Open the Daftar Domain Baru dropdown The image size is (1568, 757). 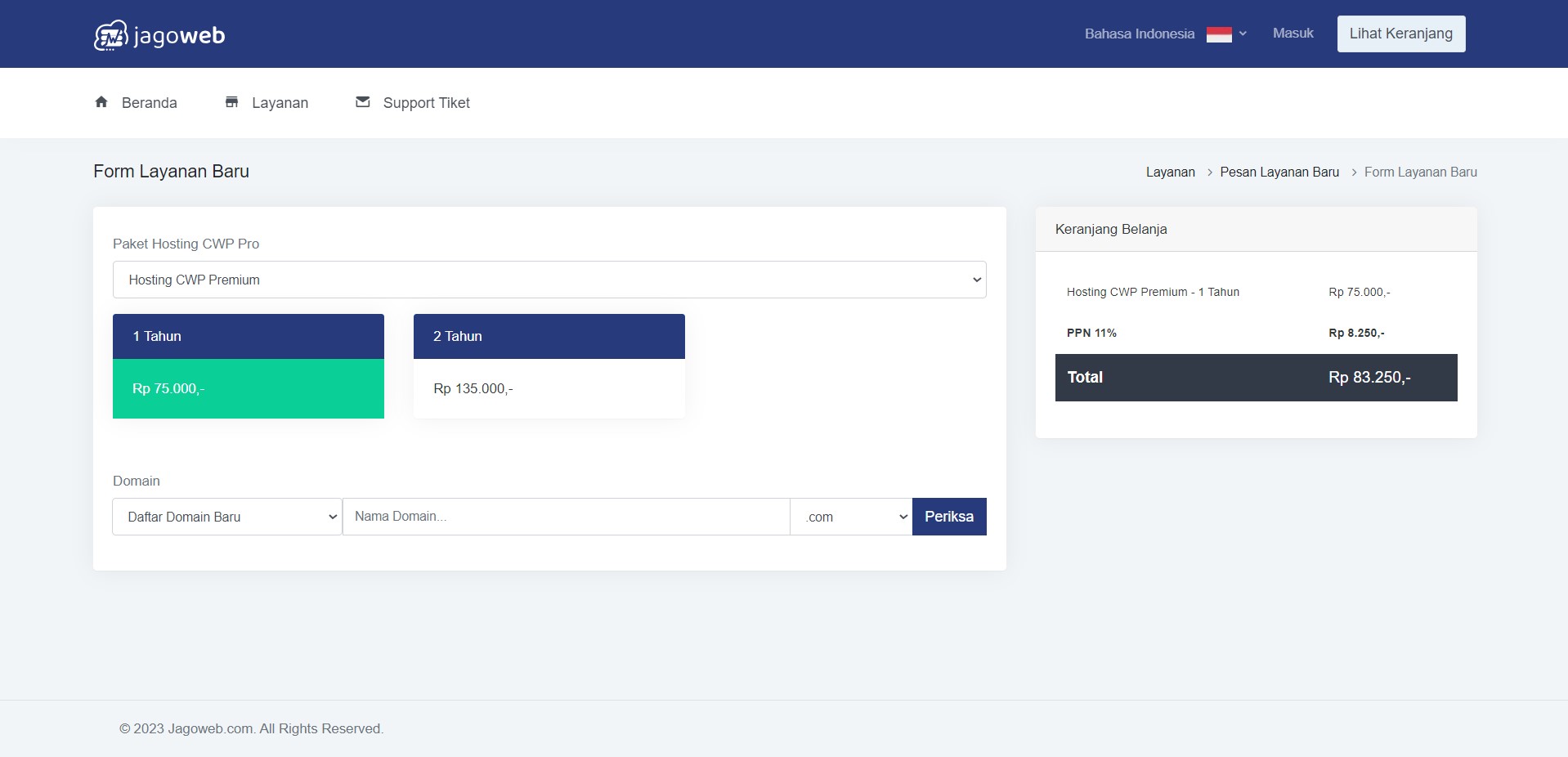(x=226, y=517)
